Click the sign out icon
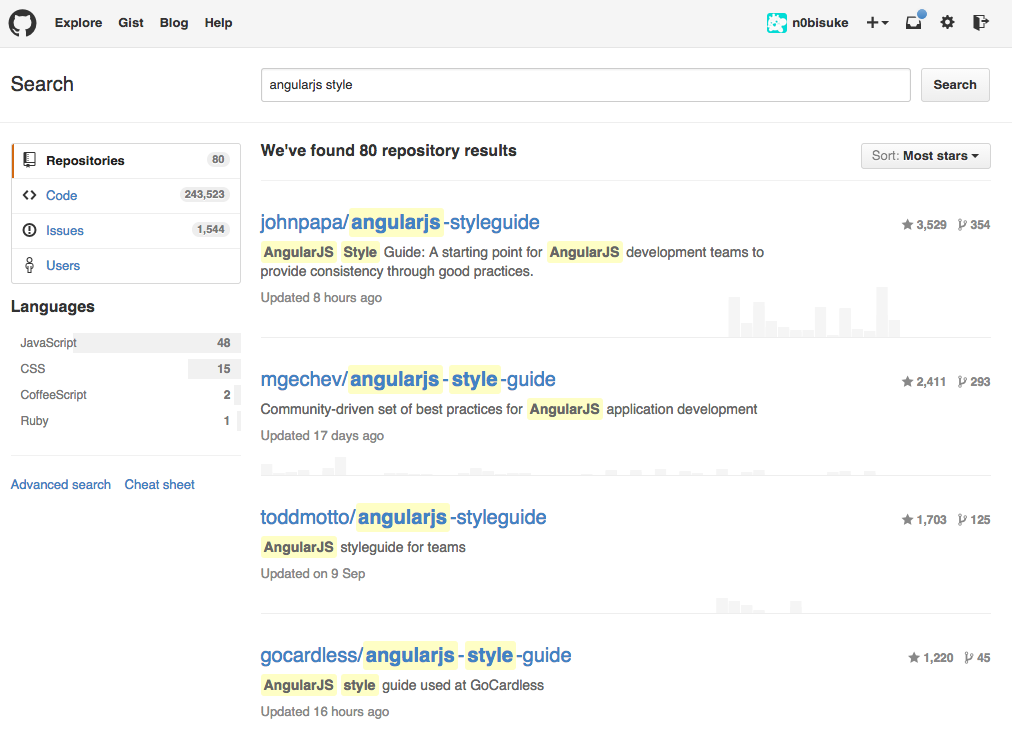The height and width of the screenshot is (738, 1012). click(980, 23)
